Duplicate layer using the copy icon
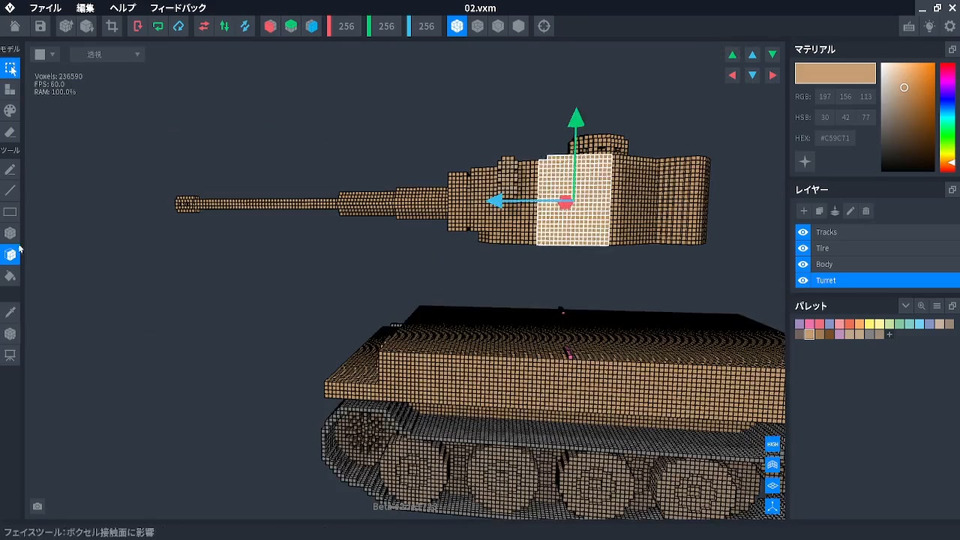The image size is (960, 540). tap(819, 211)
